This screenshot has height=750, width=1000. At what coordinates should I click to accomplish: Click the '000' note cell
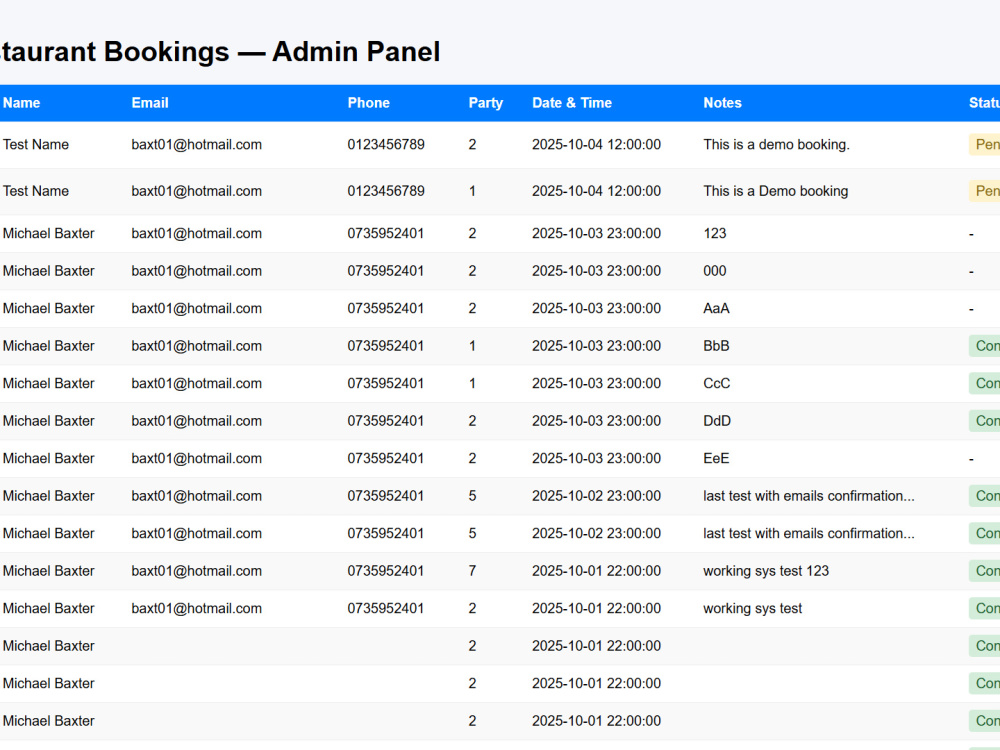(x=715, y=271)
